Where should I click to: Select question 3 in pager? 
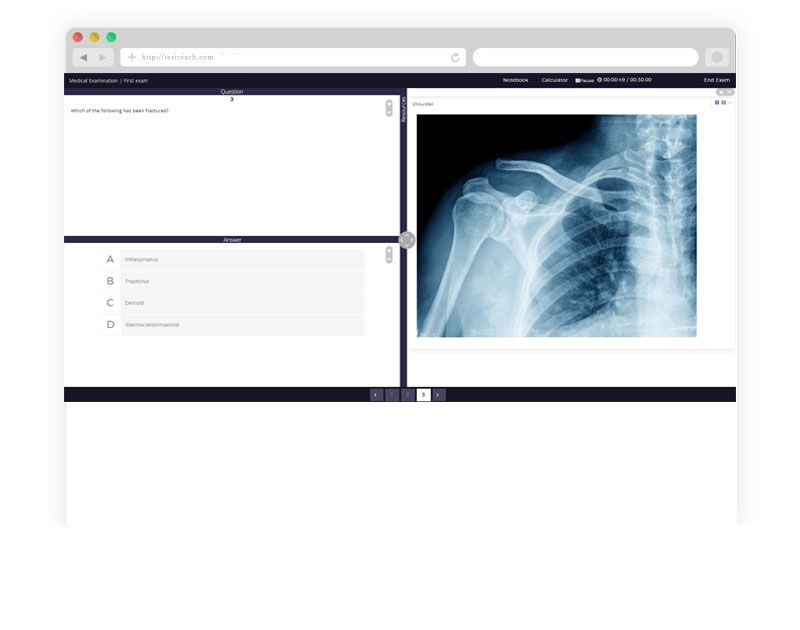tap(423, 395)
